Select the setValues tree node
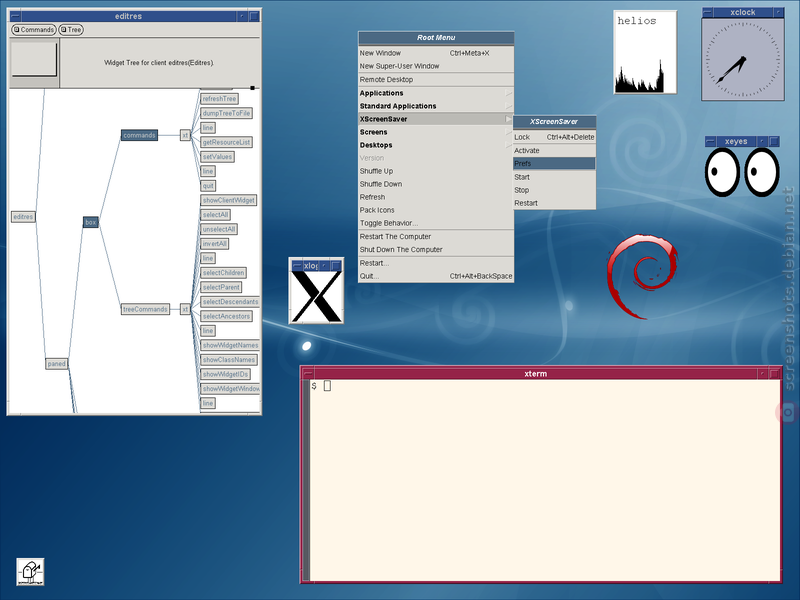800x600 pixels. pyautogui.click(x=217, y=157)
